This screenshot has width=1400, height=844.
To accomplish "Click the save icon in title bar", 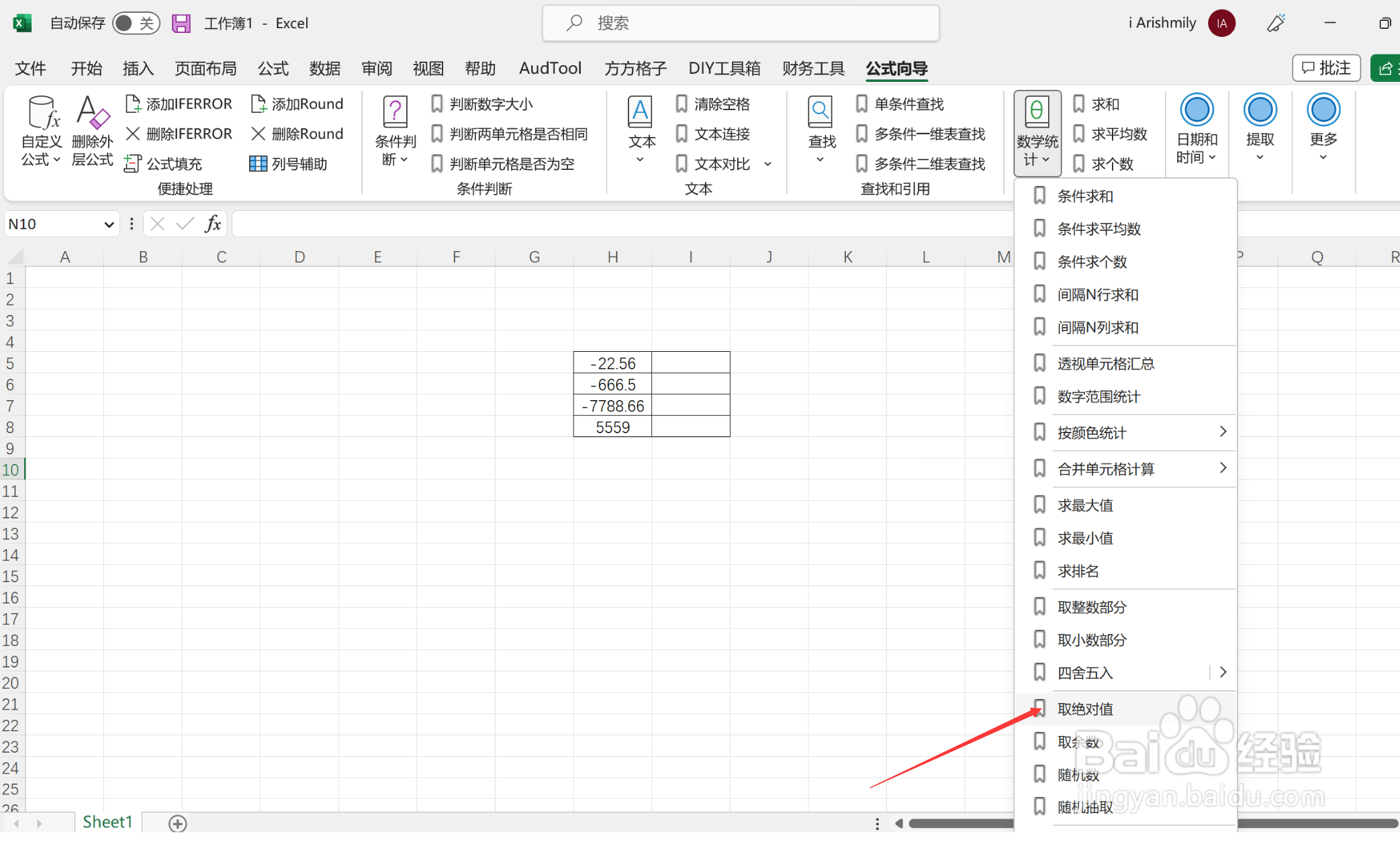I will click(181, 24).
